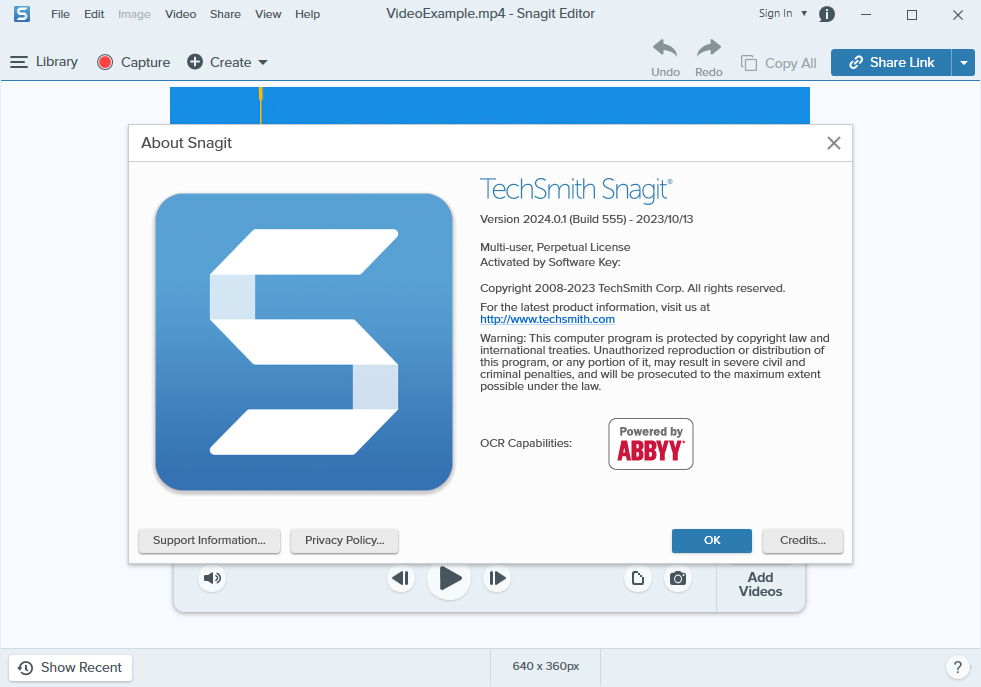Click the Copy All icon

click(748, 62)
